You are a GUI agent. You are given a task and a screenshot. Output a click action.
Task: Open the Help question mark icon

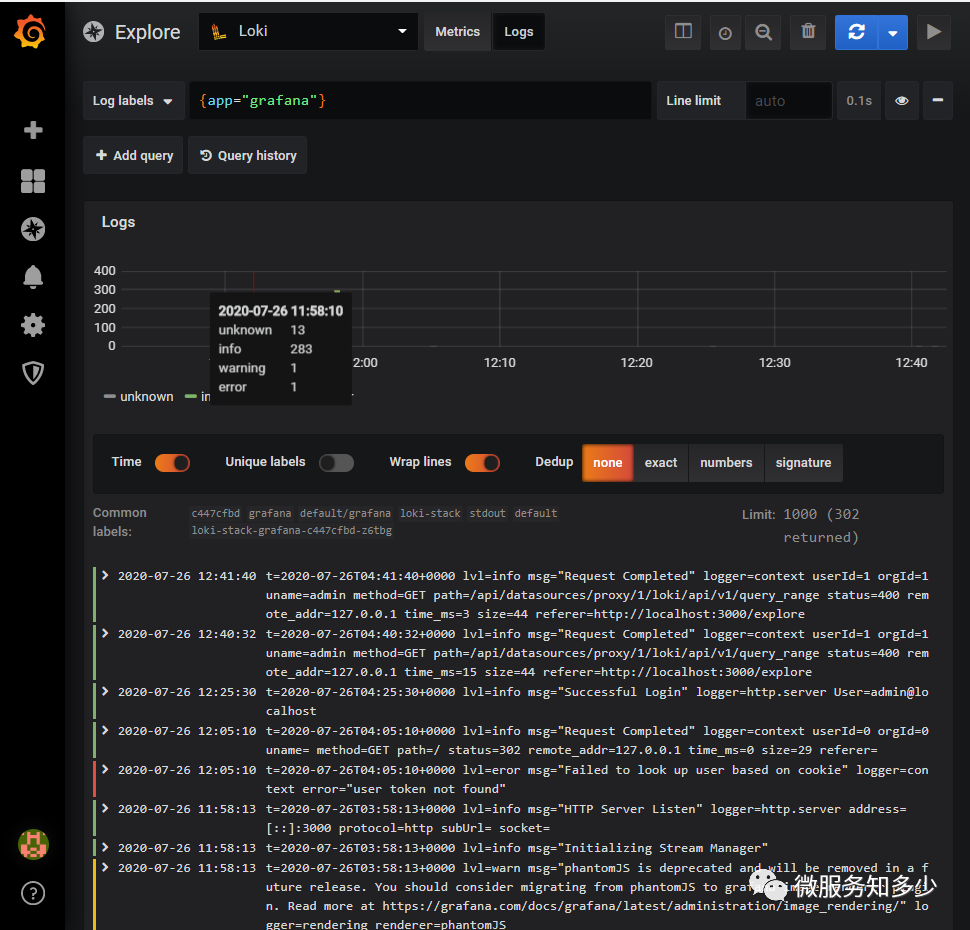33,893
